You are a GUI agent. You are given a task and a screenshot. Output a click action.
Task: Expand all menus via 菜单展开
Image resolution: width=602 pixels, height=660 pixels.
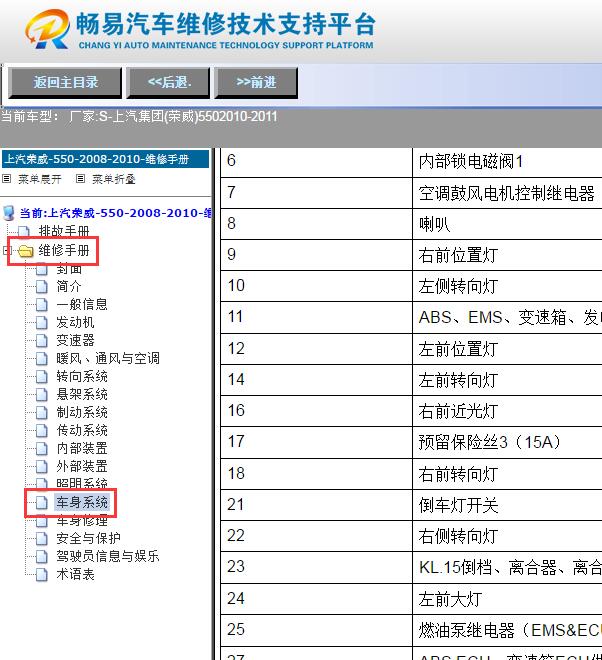click(x=40, y=179)
